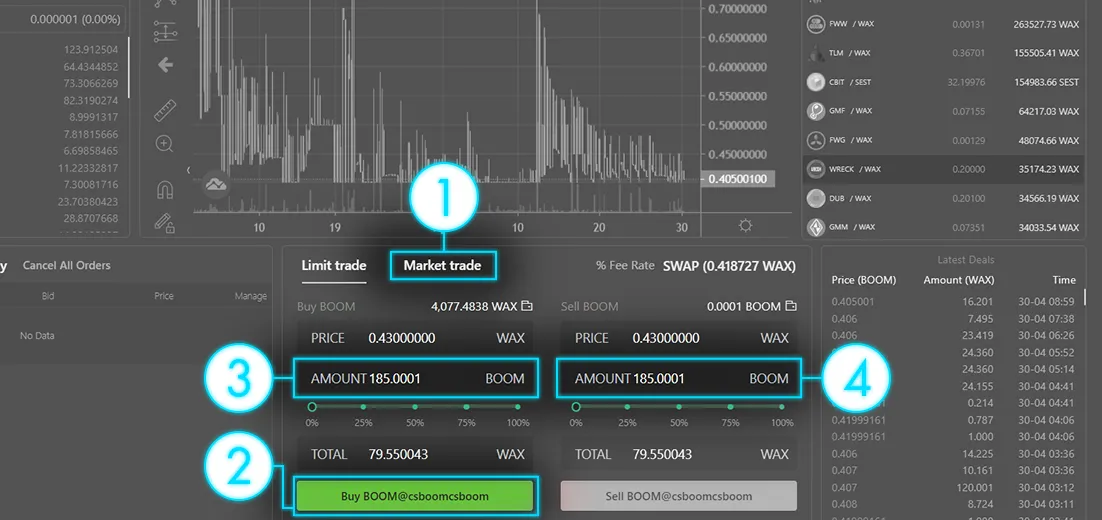Switch to the Limit trade tab
The width and height of the screenshot is (1102, 520).
point(334,266)
